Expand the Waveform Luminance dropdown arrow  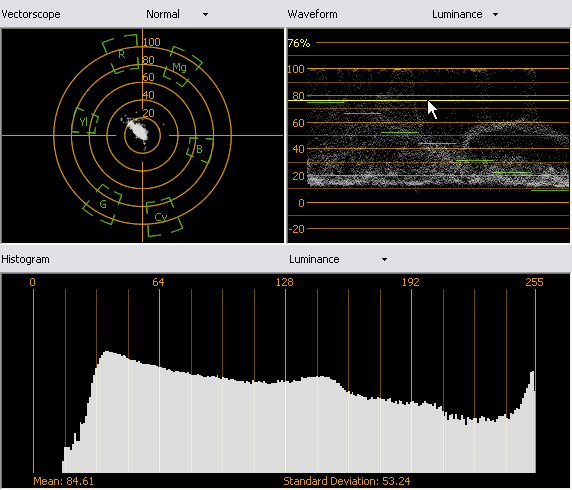click(x=495, y=15)
